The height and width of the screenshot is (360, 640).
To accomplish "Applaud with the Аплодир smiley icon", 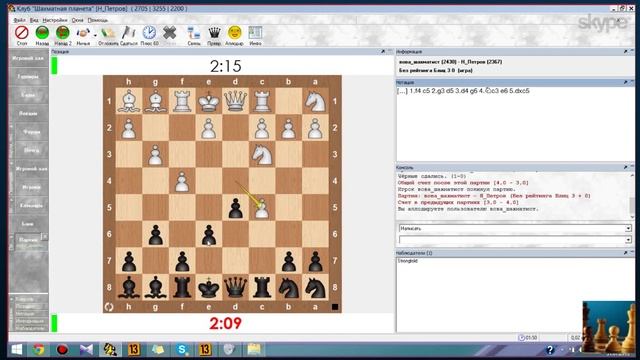I will 235,33.
